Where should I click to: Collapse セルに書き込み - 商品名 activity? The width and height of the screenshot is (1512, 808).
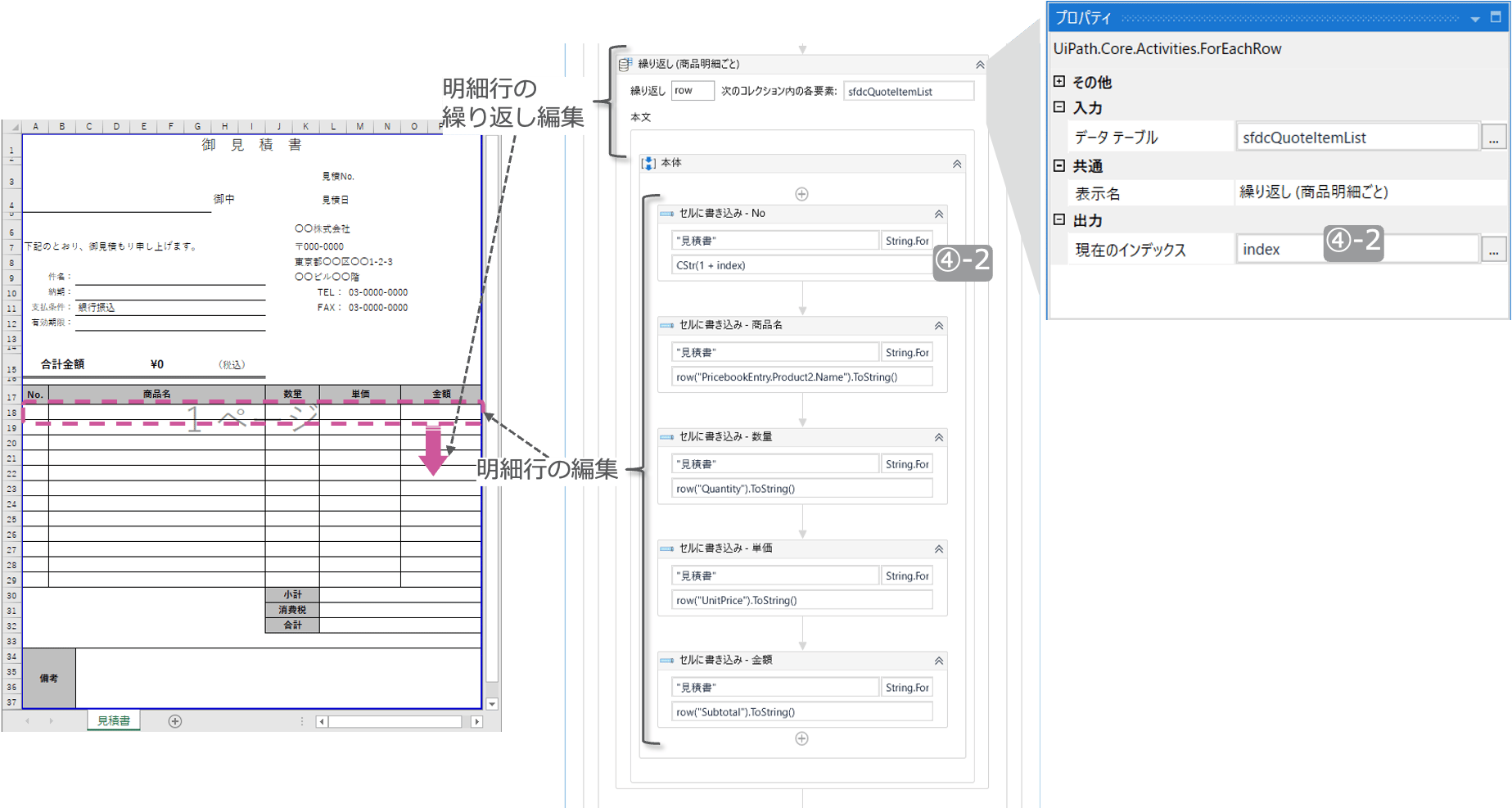pyautogui.click(x=939, y=326)
